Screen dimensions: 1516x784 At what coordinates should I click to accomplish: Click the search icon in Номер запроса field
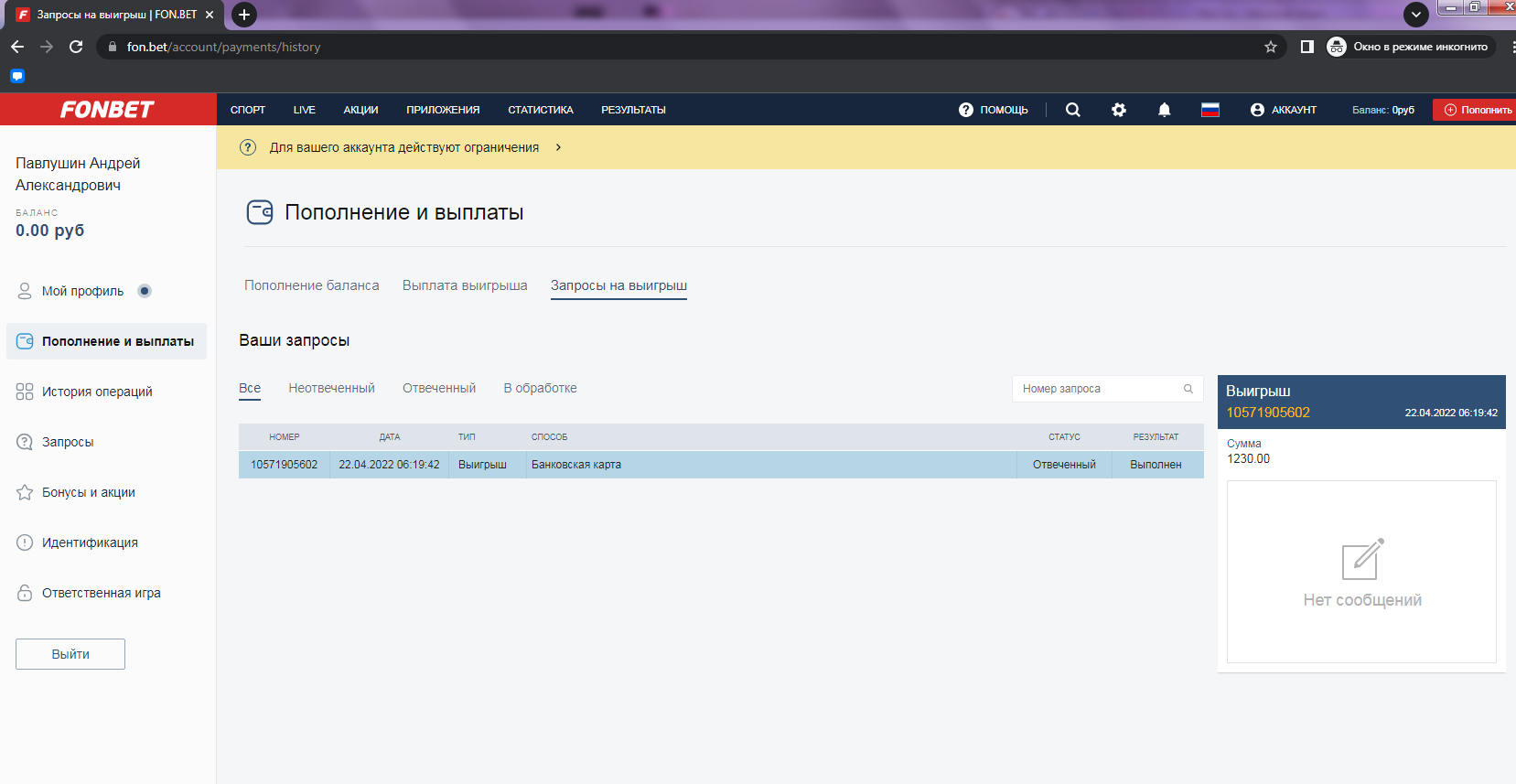click(x=1188, y=389)
